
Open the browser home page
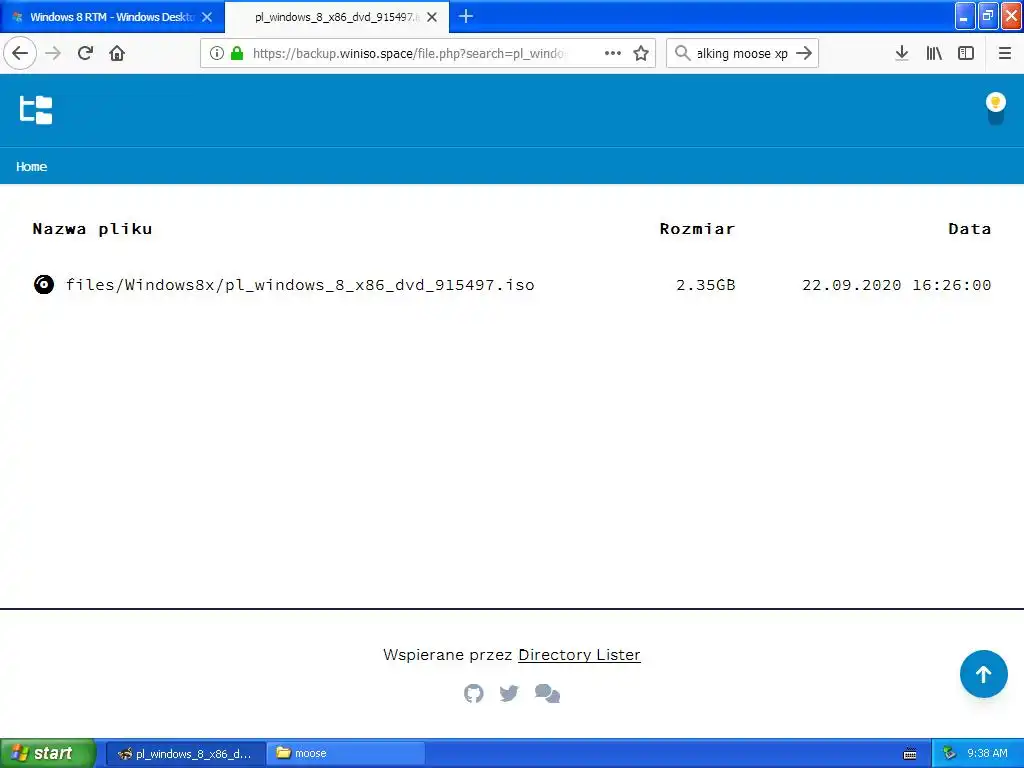tap(117, 53)
